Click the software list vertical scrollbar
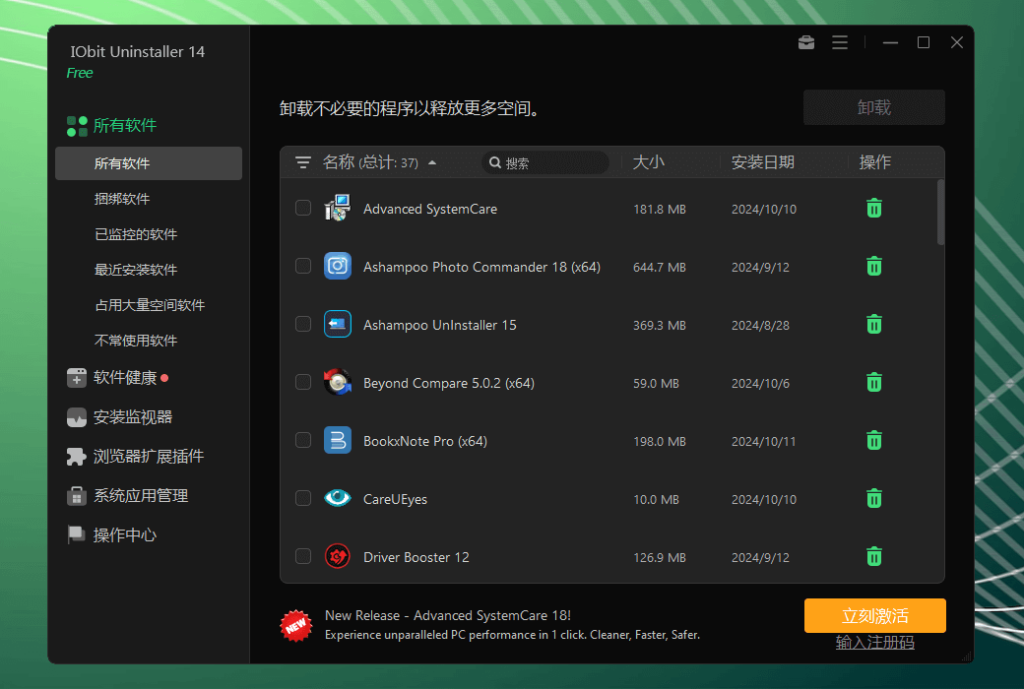Screen dimensions: 1024x689 coord(940,212)
